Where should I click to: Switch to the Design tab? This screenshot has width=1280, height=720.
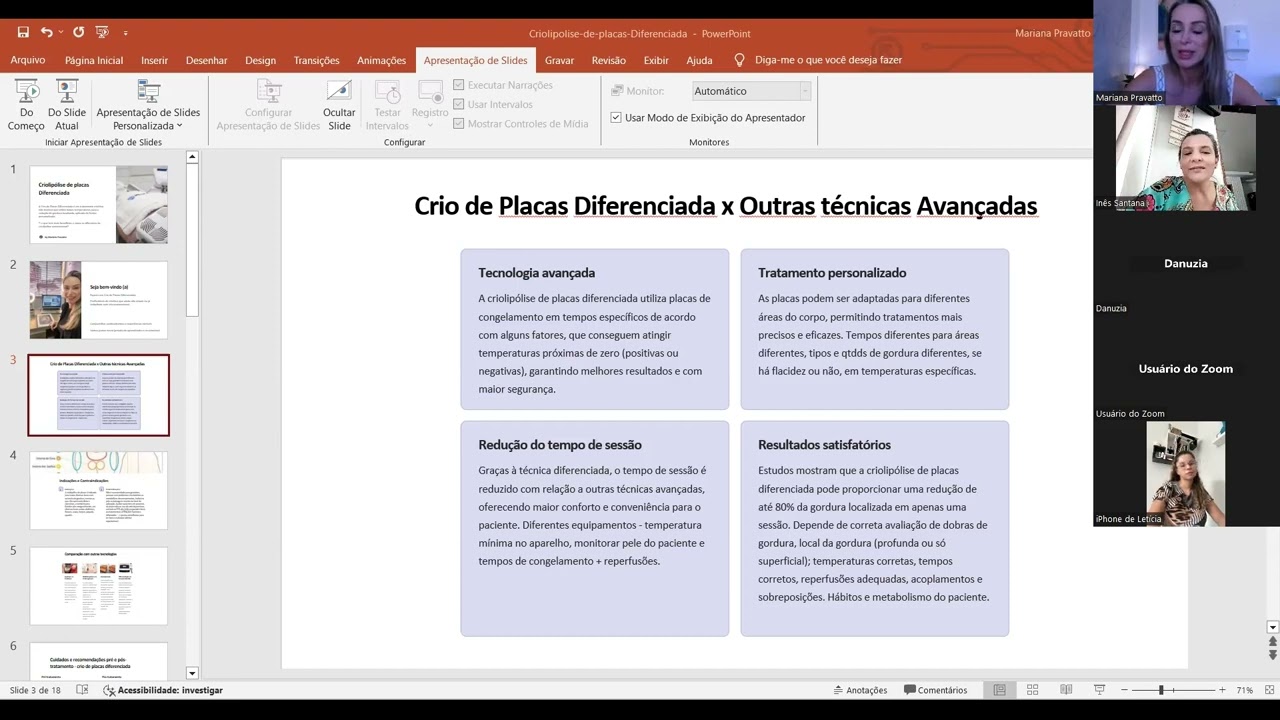[x=260, y=60]
